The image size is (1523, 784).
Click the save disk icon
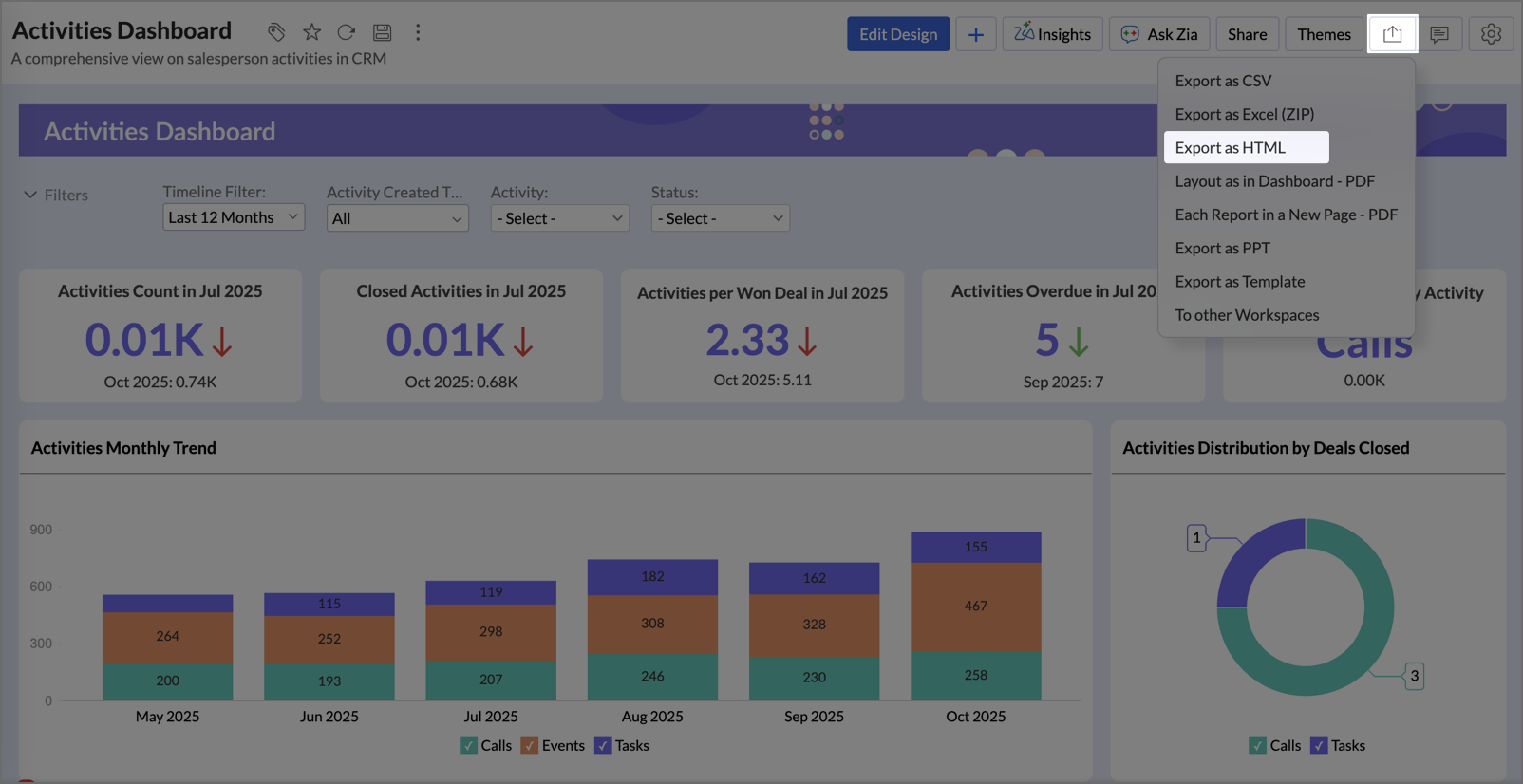[x=382, y=32]
